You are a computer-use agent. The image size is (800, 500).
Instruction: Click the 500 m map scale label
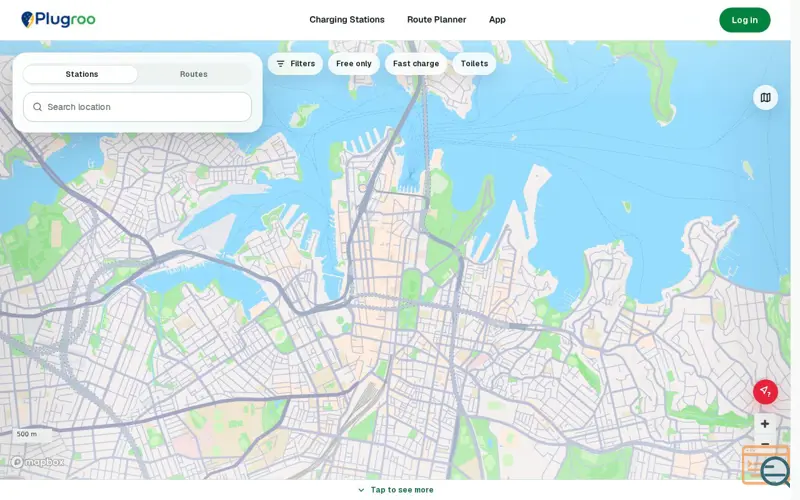[x=32, y=434]
